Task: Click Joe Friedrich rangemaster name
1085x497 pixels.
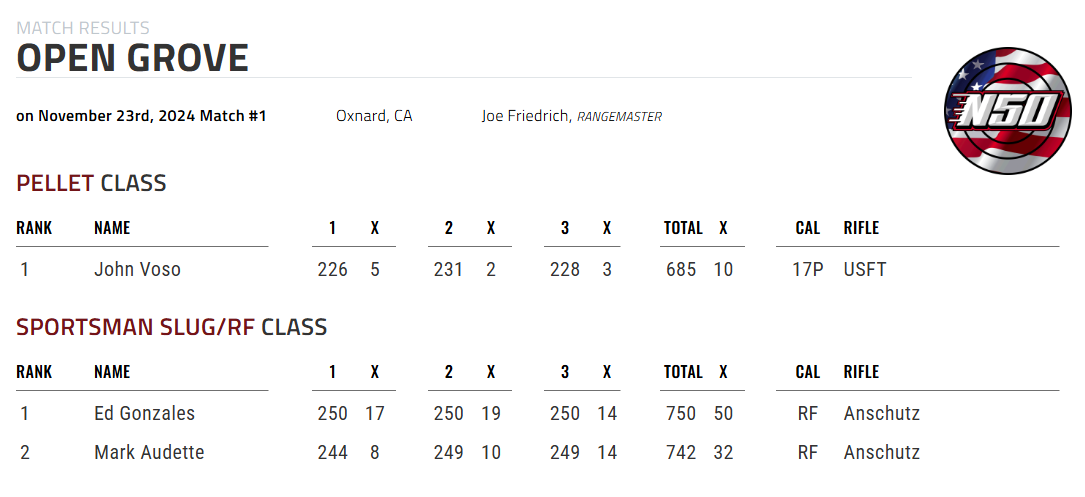Action: click(527, 116)
